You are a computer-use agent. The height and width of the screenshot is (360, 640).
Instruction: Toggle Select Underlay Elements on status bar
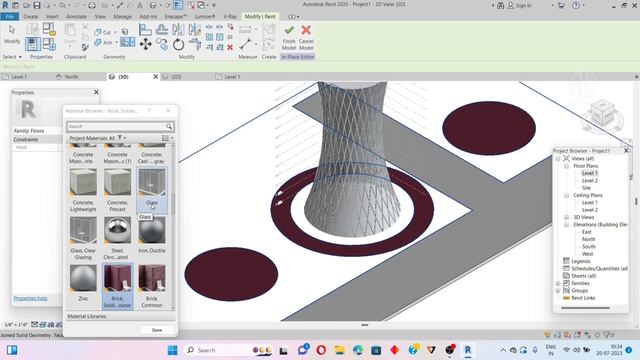point(558,335)
